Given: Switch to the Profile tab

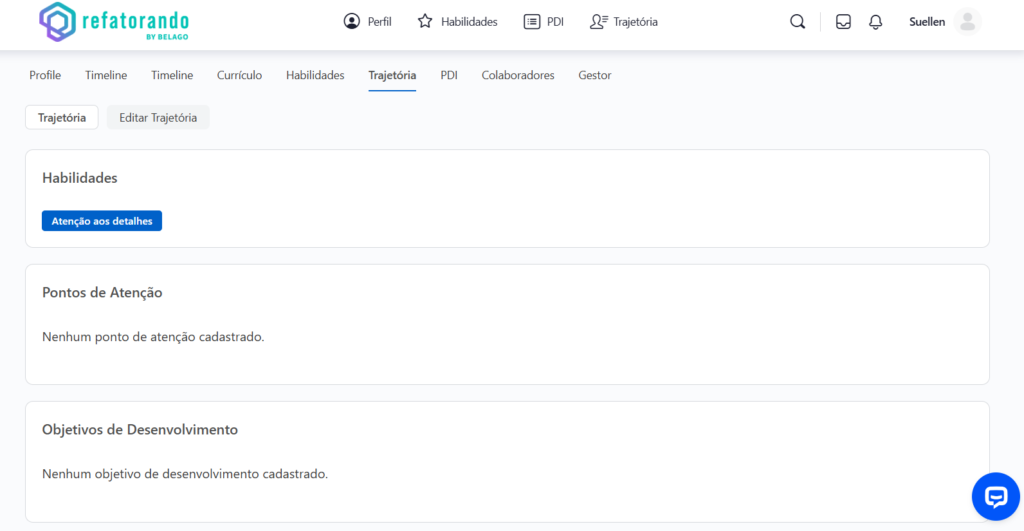Looking at the screenshot, I should pyautogui.click(x=45, y=75).
